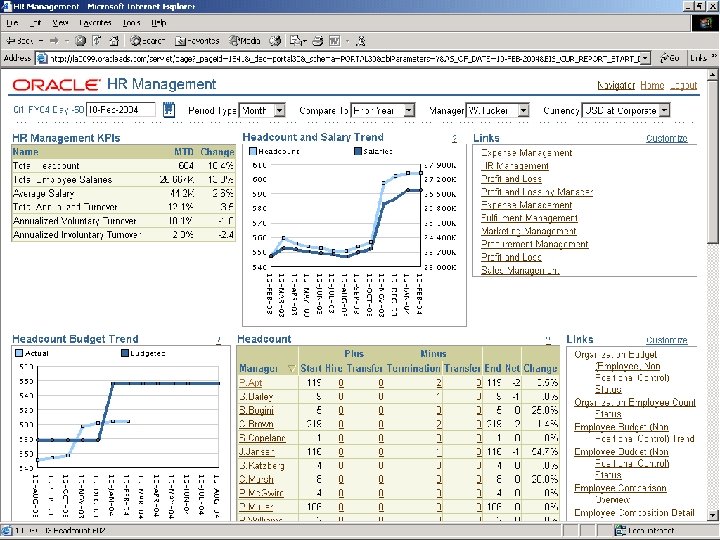720x540 pixels.
Task: Click the Go button next to address
Action: point(669,58)
